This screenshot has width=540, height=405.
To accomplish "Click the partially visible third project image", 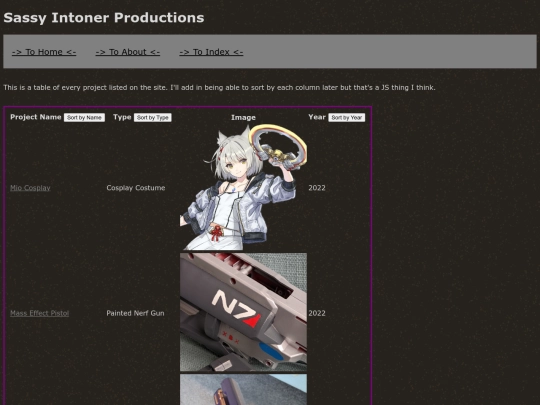I will point(243,390).
